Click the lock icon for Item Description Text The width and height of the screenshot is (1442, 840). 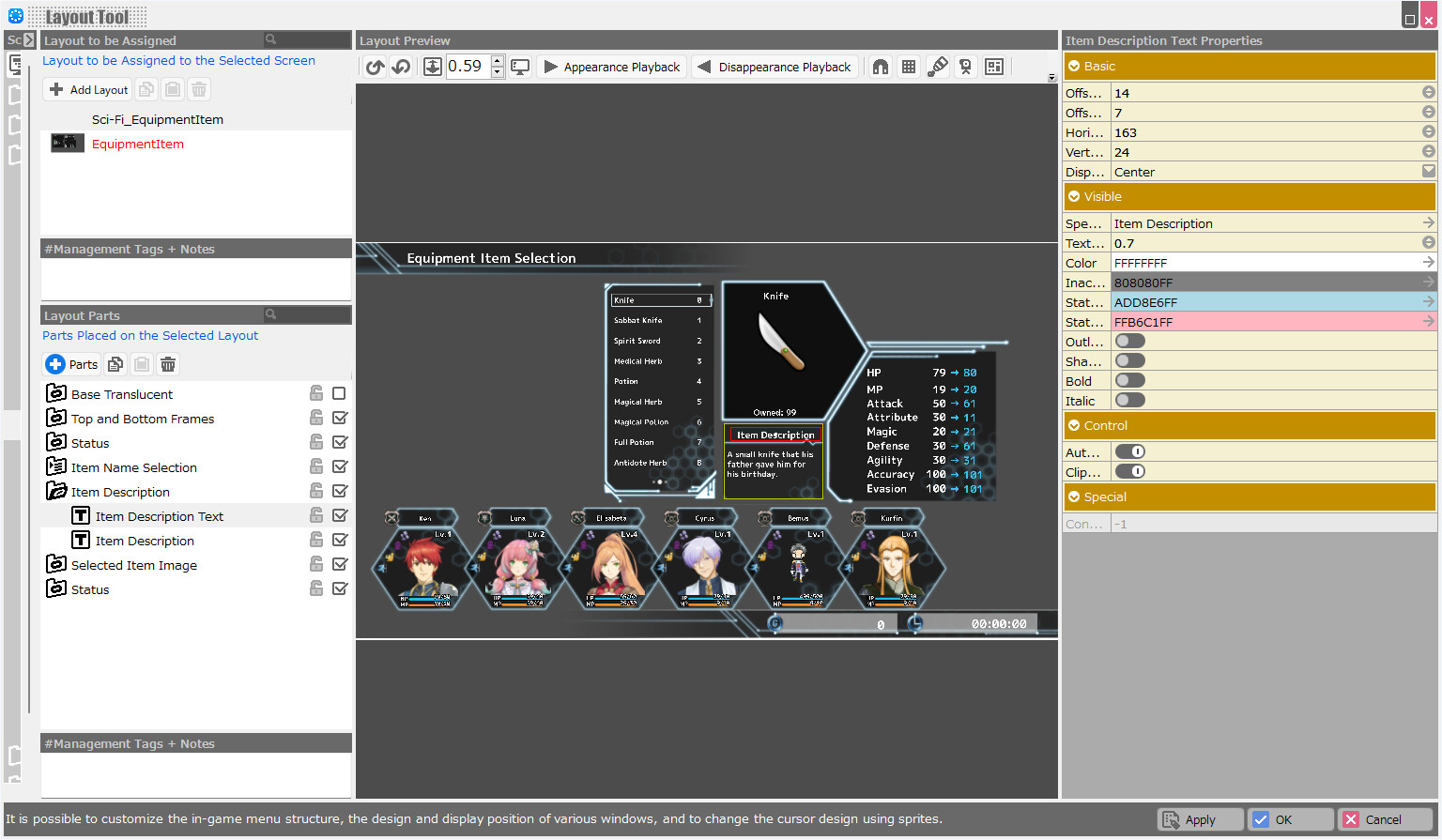[316, 515]
